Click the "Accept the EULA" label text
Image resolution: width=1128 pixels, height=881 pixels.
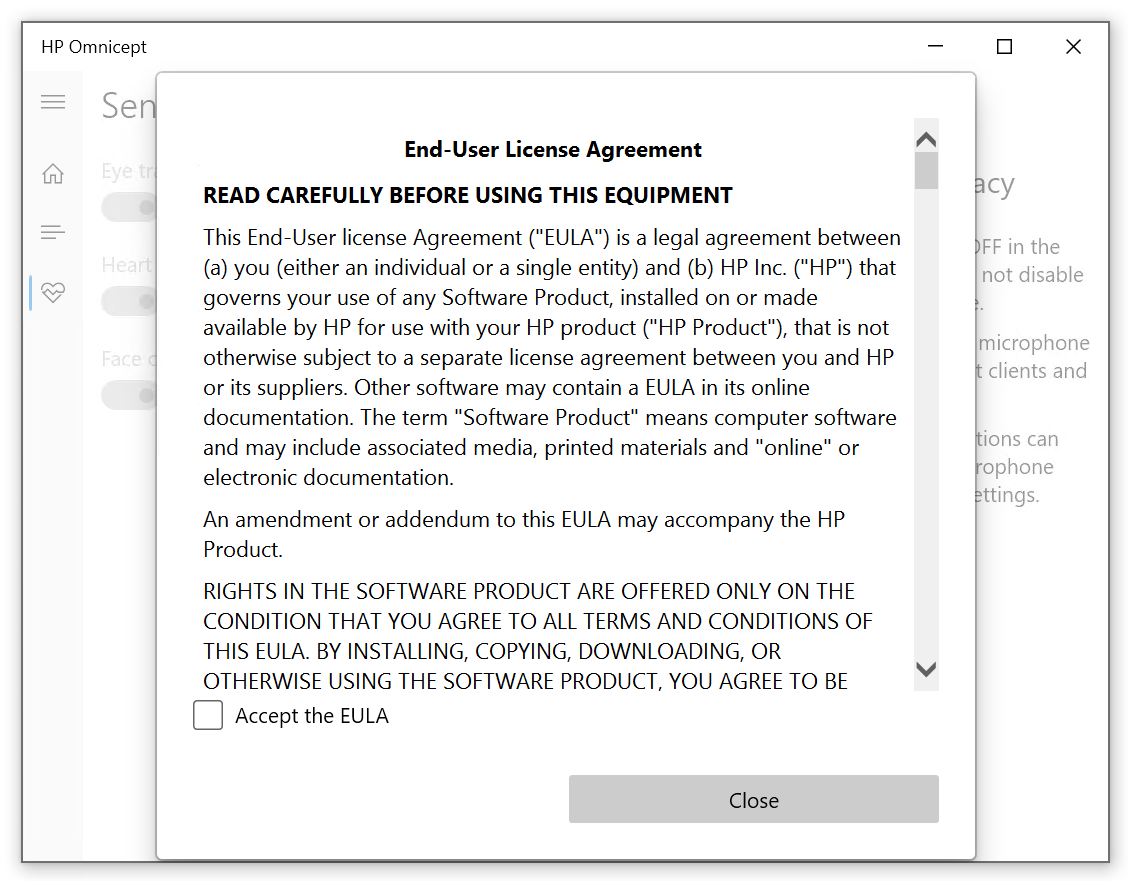tap(311, 716)
